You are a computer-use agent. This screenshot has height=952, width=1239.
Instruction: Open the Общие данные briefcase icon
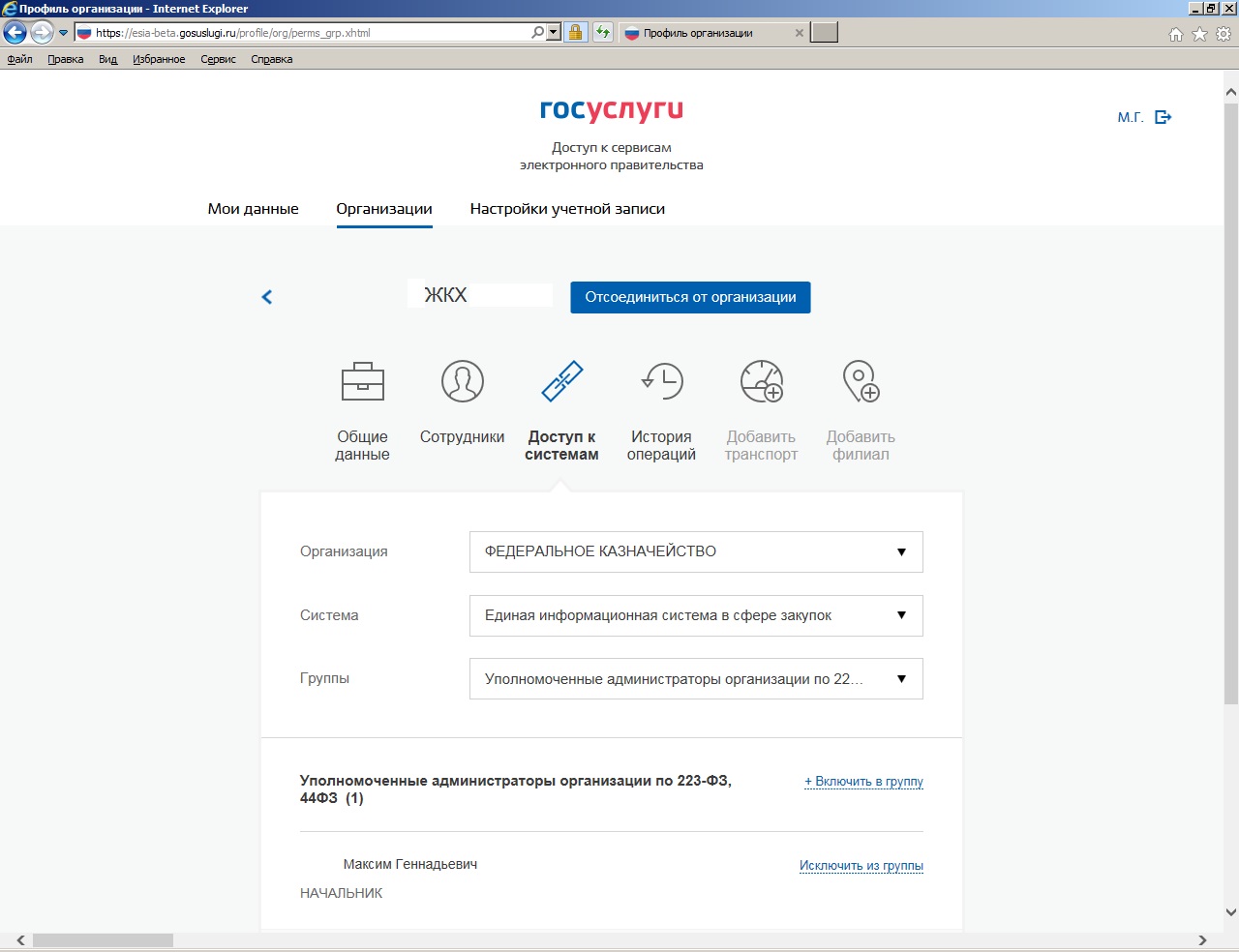pyautogui.click(x=363, y=381)
